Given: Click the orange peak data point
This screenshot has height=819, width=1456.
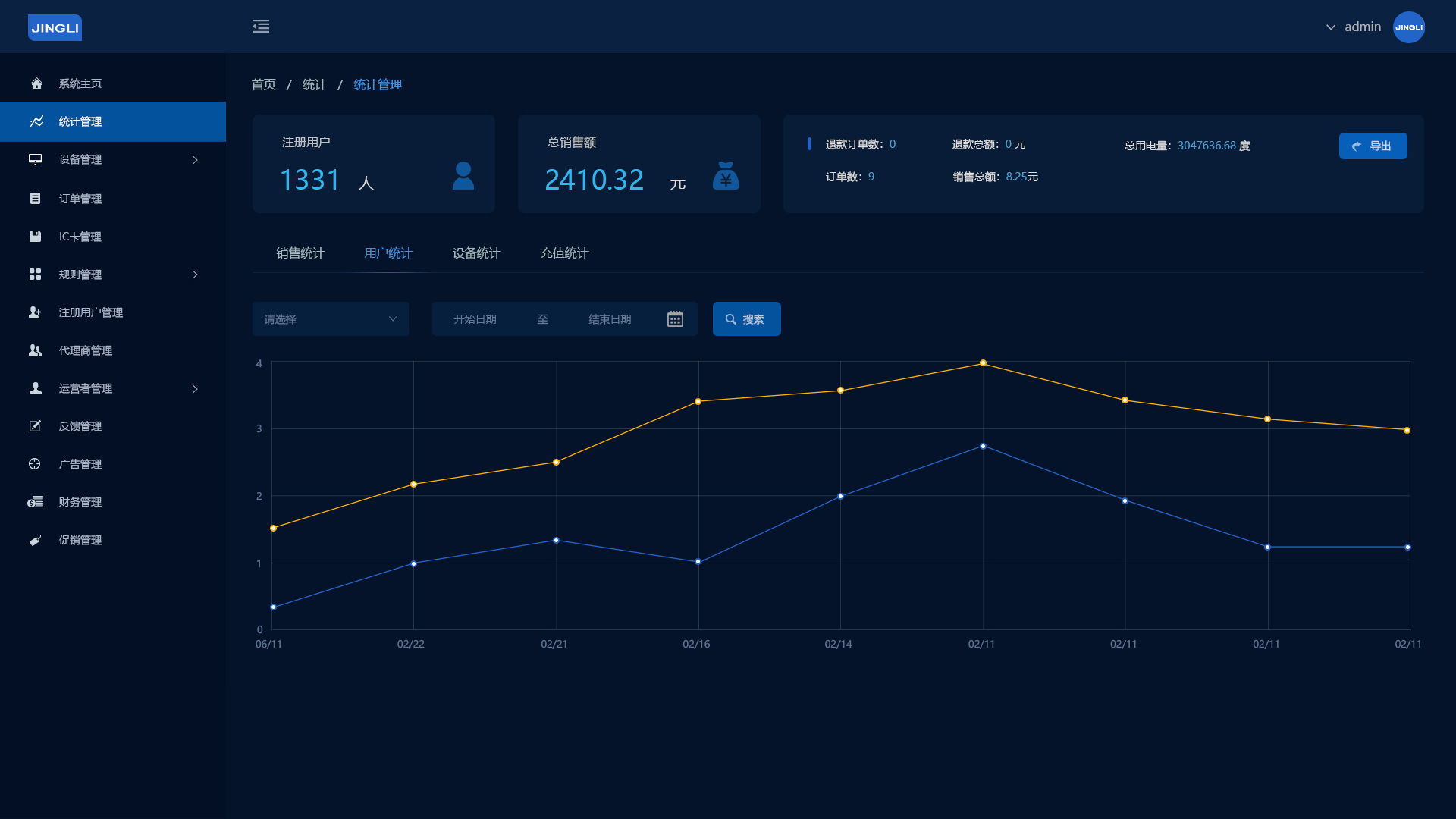Looking at the screenshot, I should pos(983,363).
